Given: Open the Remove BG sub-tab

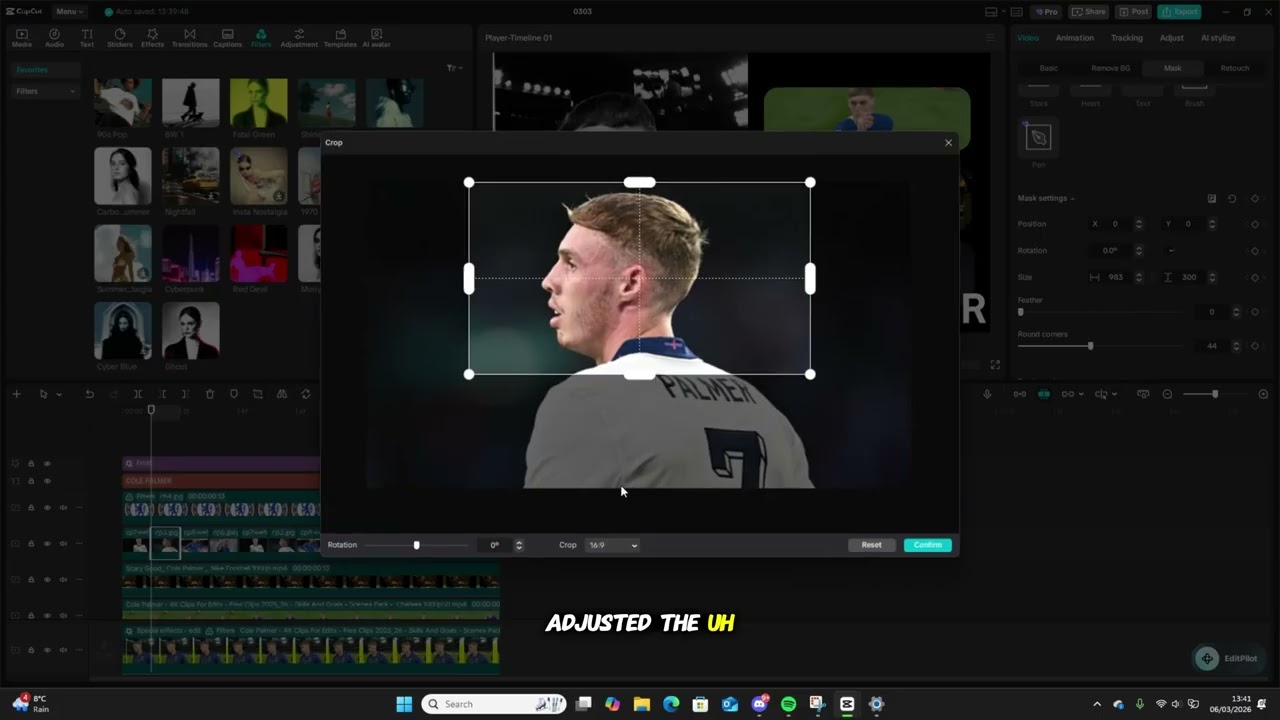Looking at the screenshot, I should (x=1110, y=68).
